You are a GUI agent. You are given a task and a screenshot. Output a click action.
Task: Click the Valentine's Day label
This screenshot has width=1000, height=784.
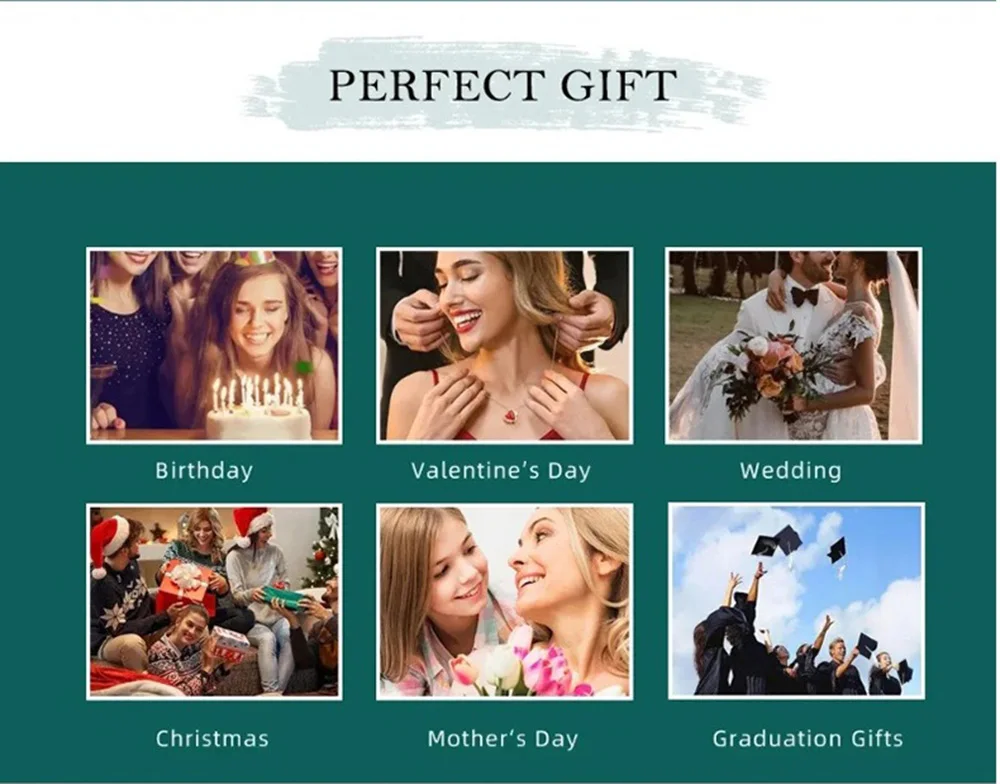[501, 471]
